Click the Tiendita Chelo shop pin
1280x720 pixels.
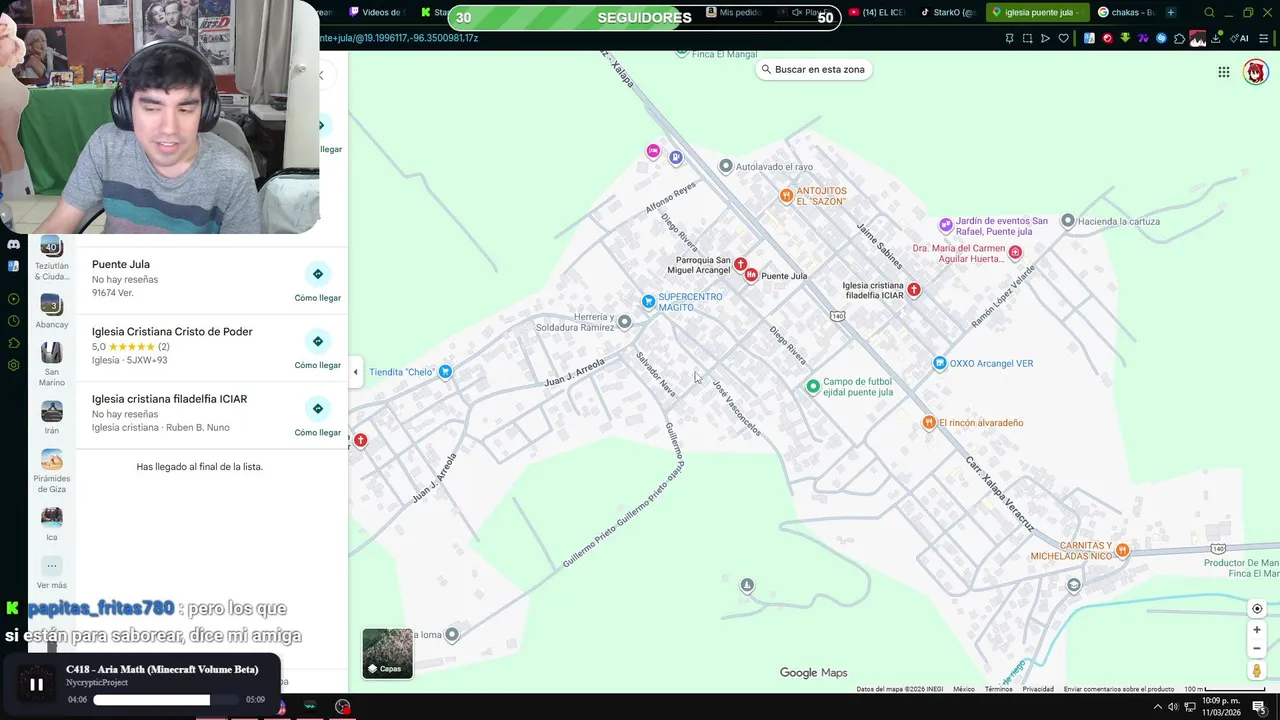tap(445, 372)
